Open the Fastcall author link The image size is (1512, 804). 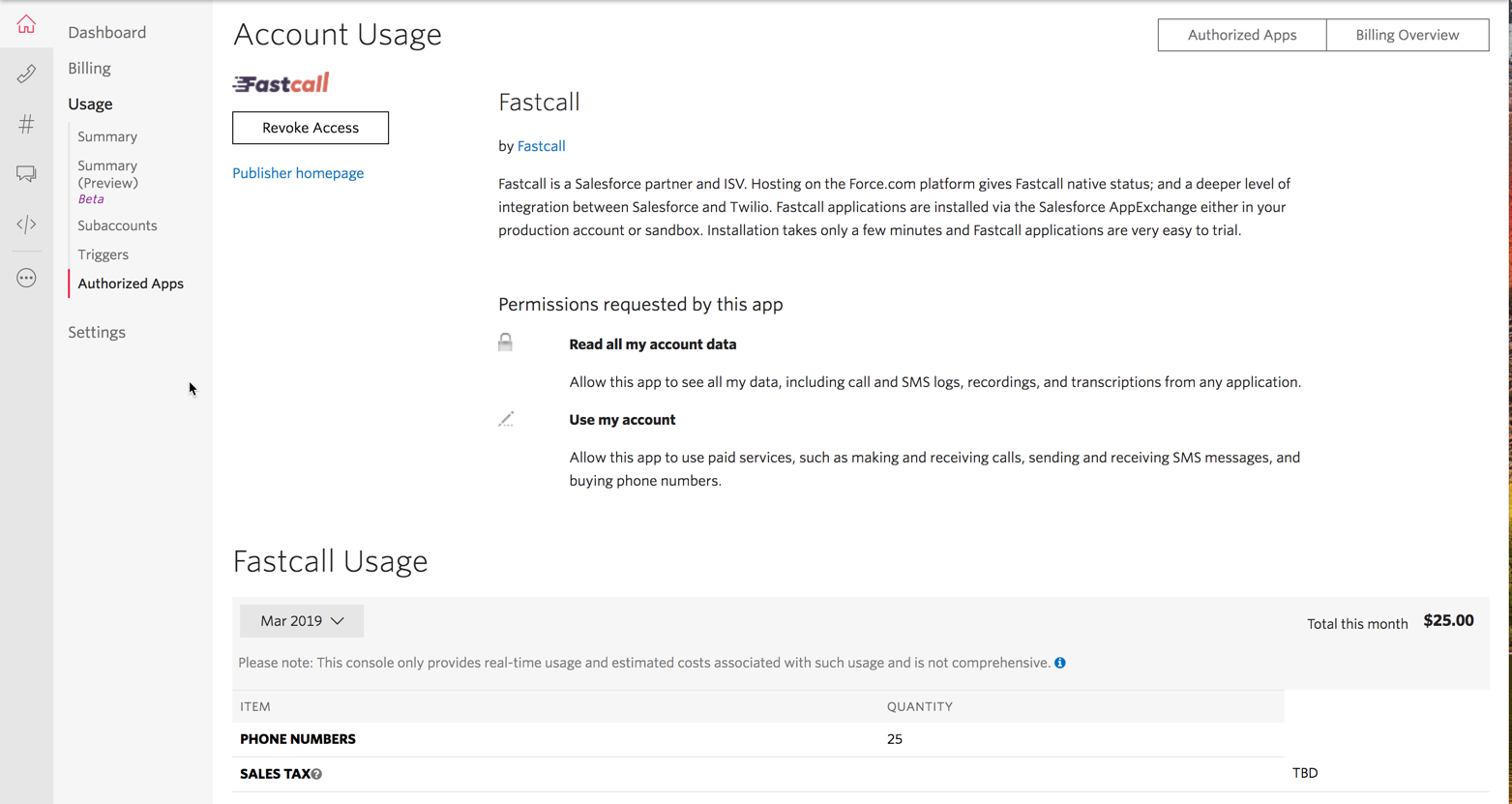coord(541,146)
